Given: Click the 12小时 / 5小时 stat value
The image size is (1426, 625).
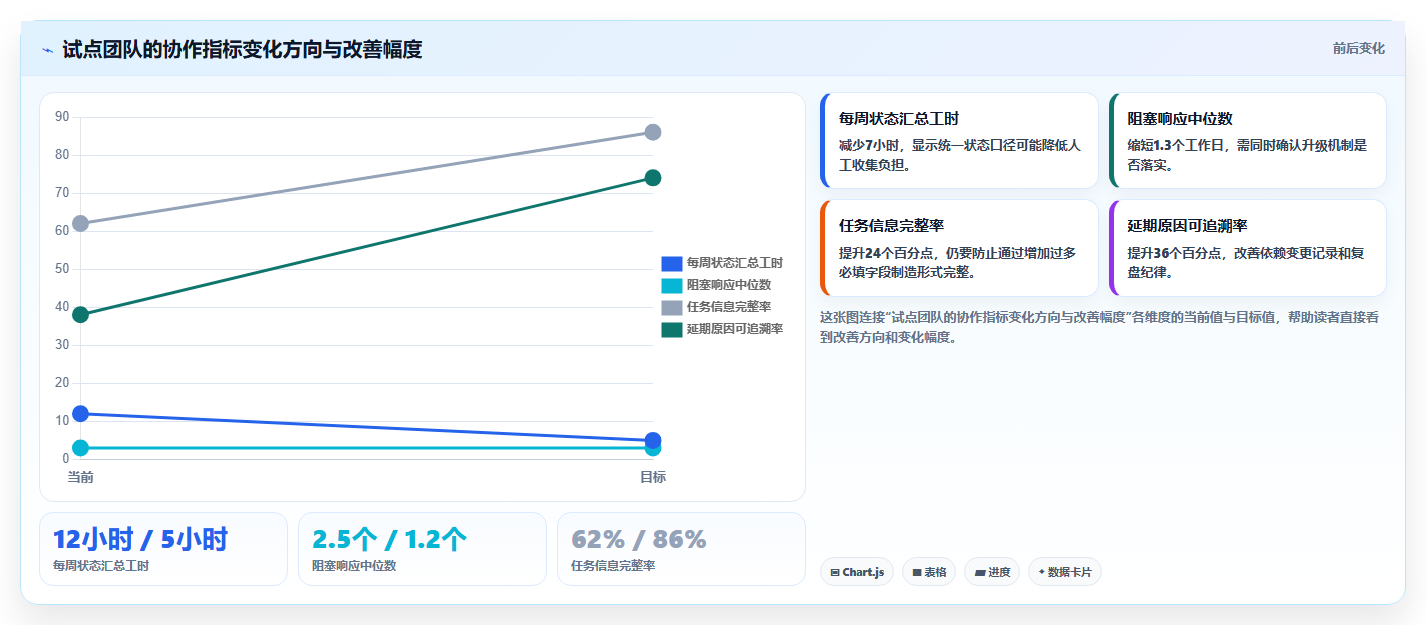Looking at the screenshot, I should (x=140, y=539).
